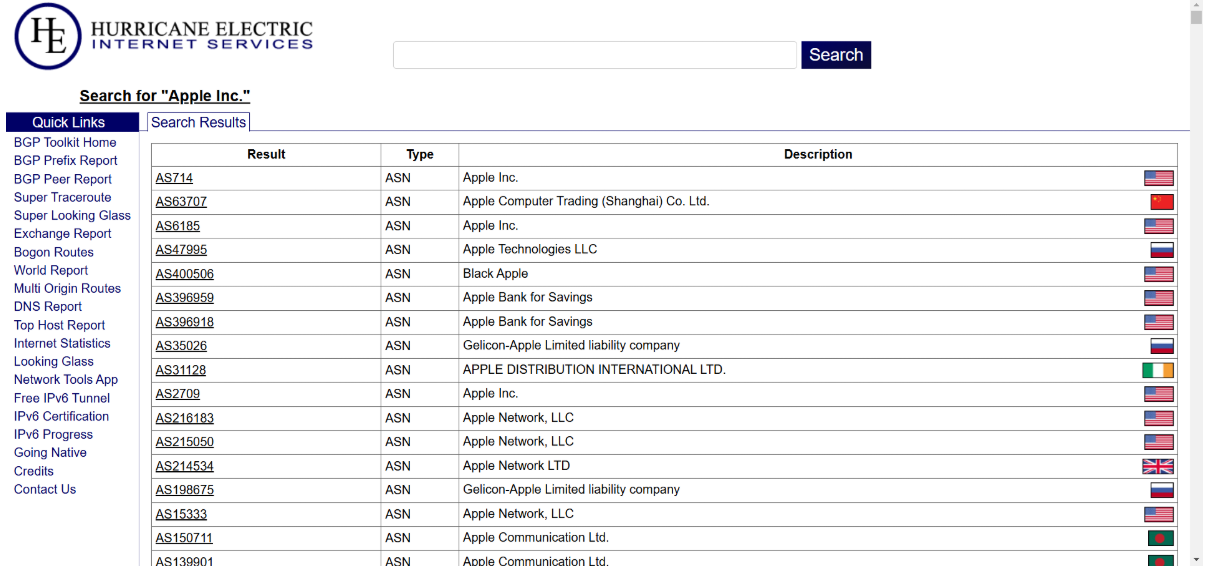Open DNS Report link

pyautogui.click(x=48, y=306)
